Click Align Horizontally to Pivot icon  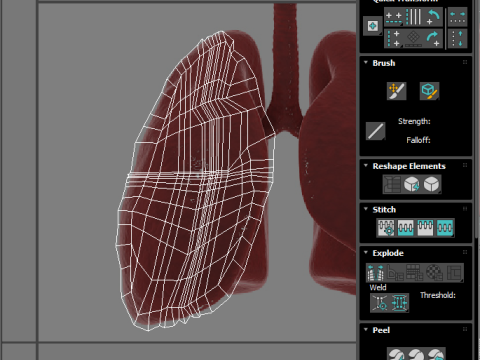tap(394, 17)
